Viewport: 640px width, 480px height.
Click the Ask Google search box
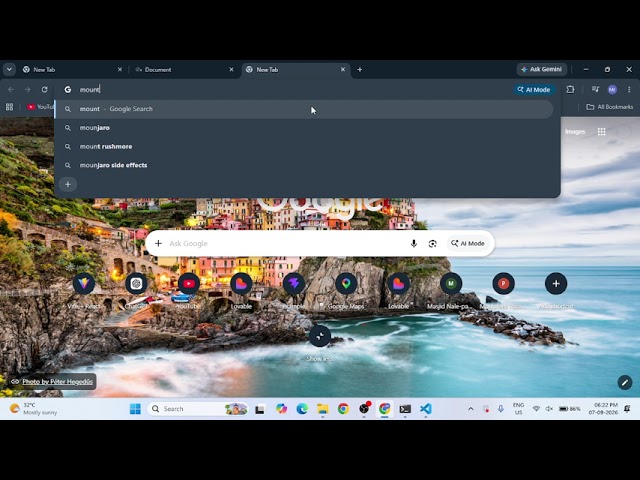(320, 244)
